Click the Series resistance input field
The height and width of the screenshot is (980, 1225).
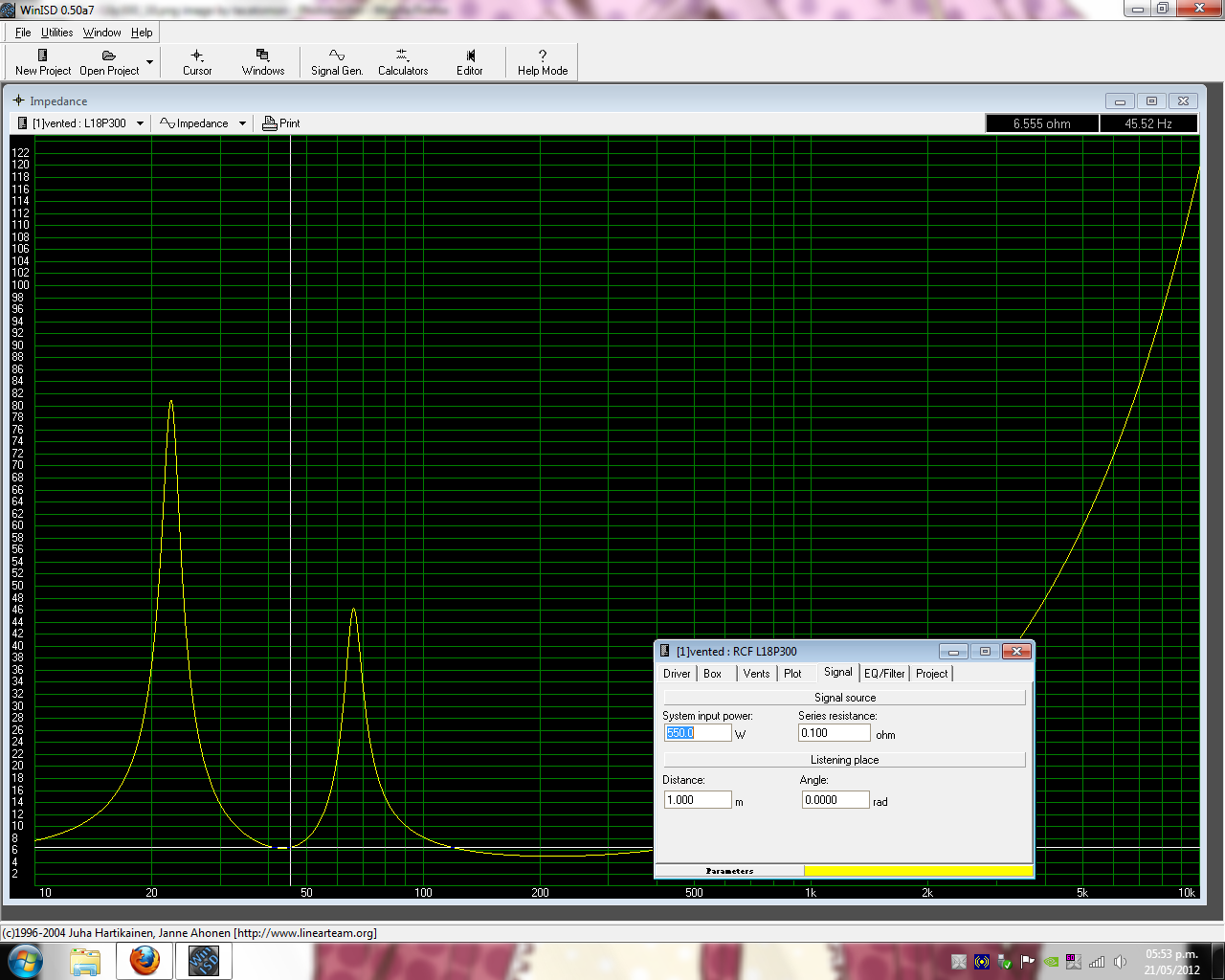(x=834, y=733)
